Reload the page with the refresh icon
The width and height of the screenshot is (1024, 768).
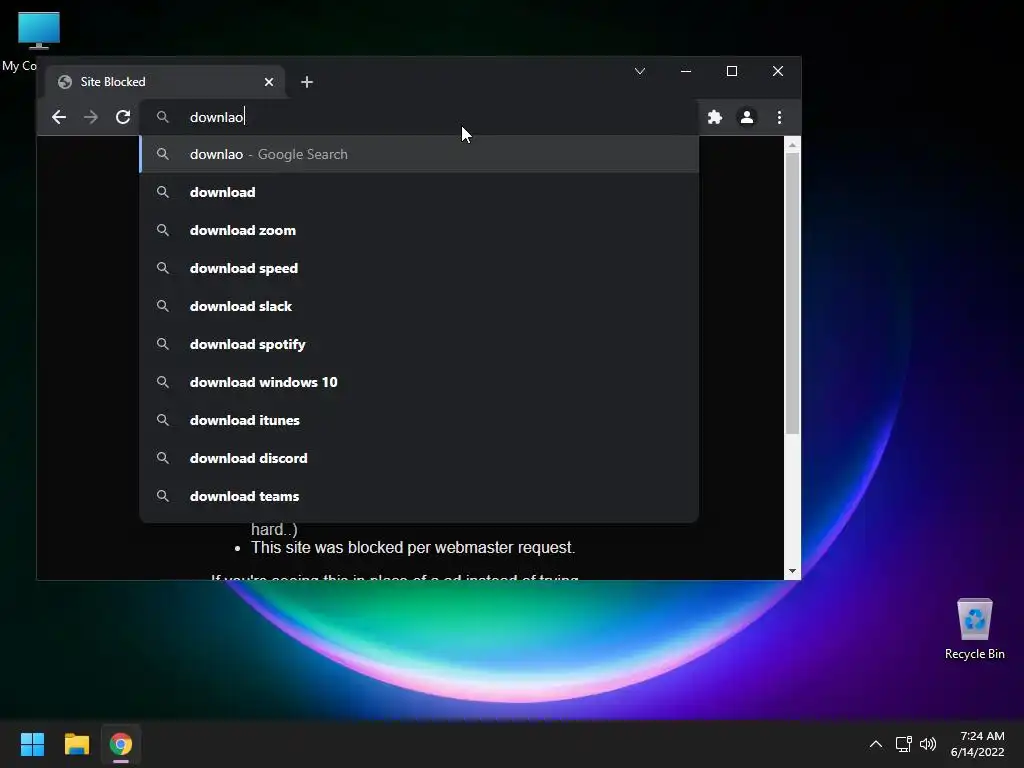tap(123, 117)
